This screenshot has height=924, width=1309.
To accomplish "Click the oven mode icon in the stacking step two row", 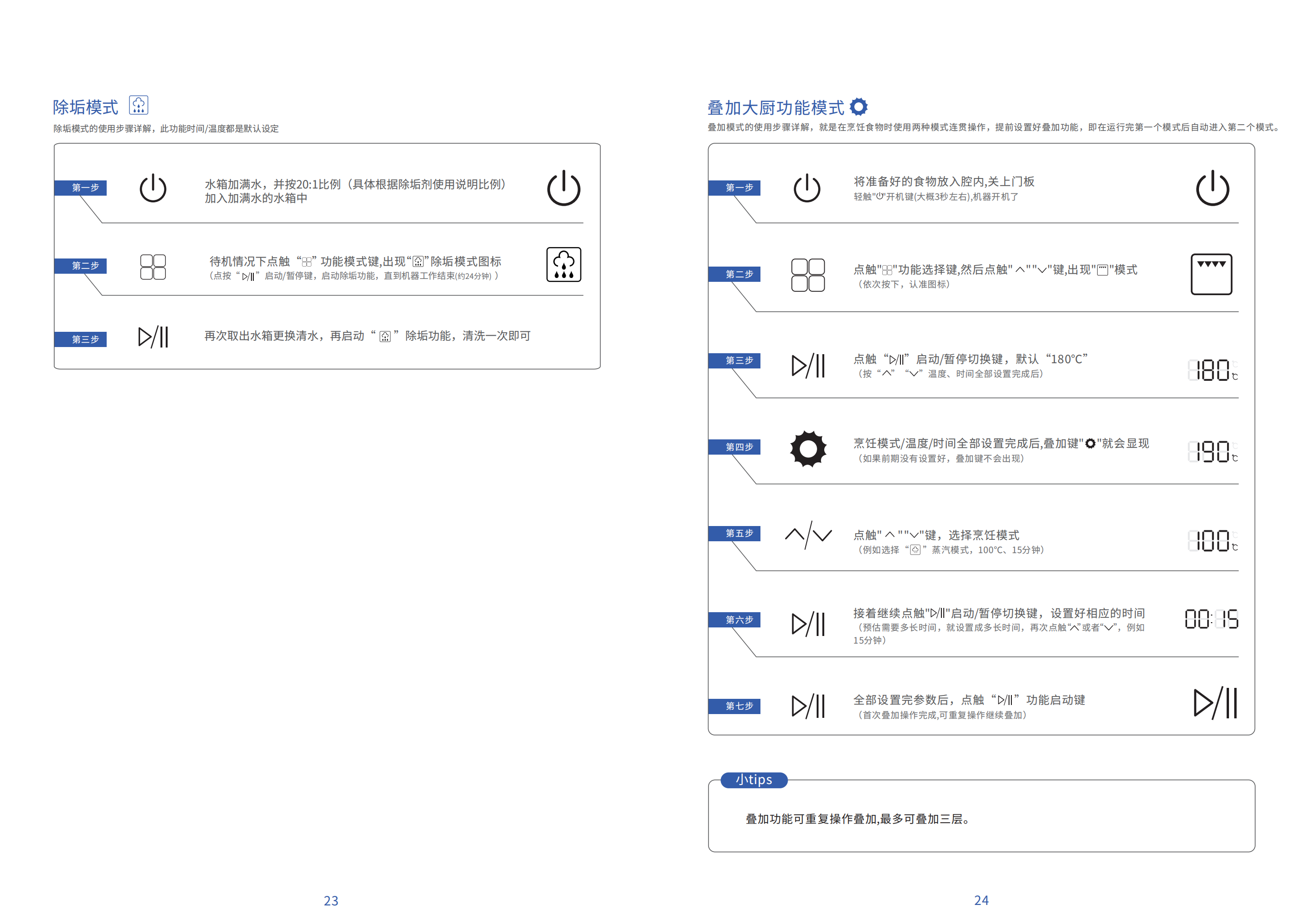I will pos(1211,274).
